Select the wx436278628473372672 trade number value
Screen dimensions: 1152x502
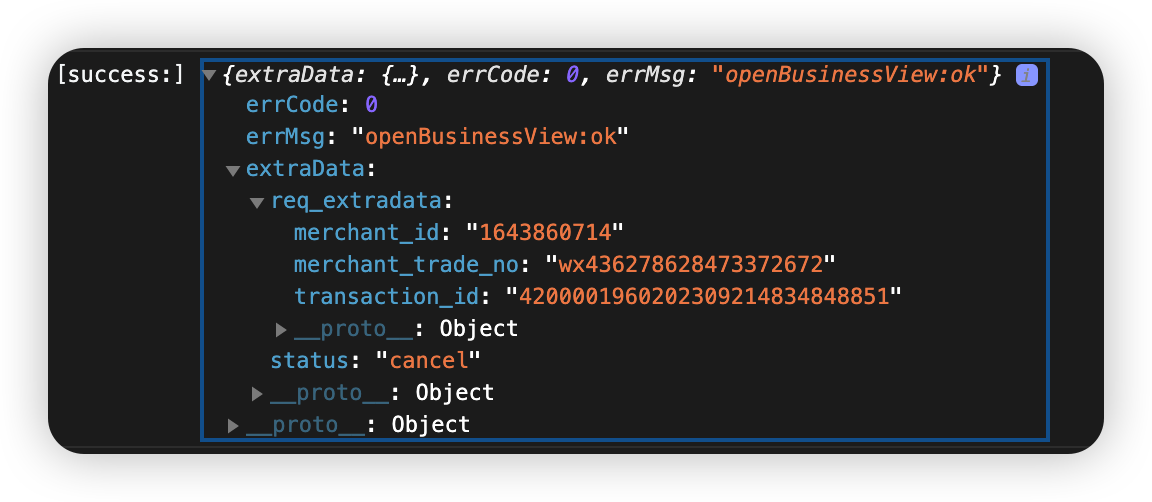(690, 265)
